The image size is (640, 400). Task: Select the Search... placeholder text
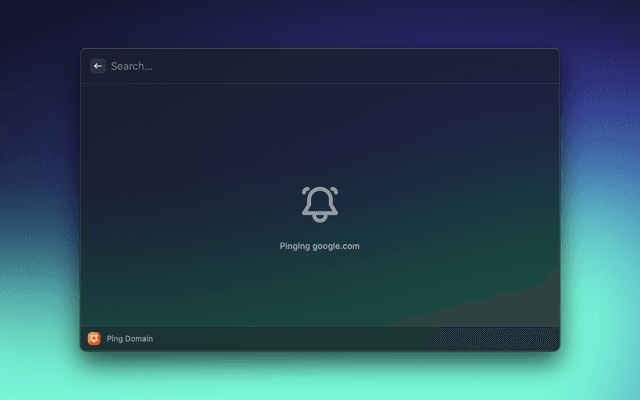click(x=132, y=66)
